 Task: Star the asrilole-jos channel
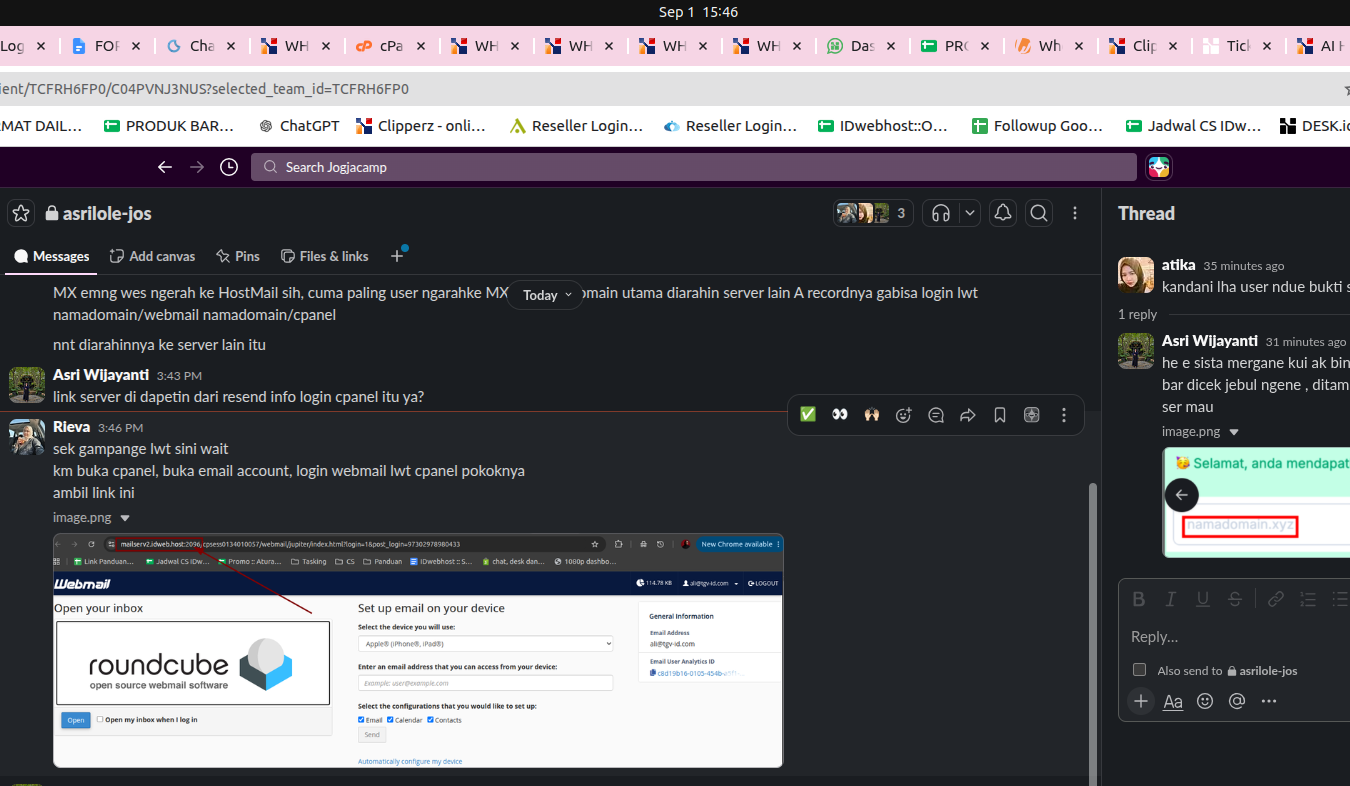[21, 213]
